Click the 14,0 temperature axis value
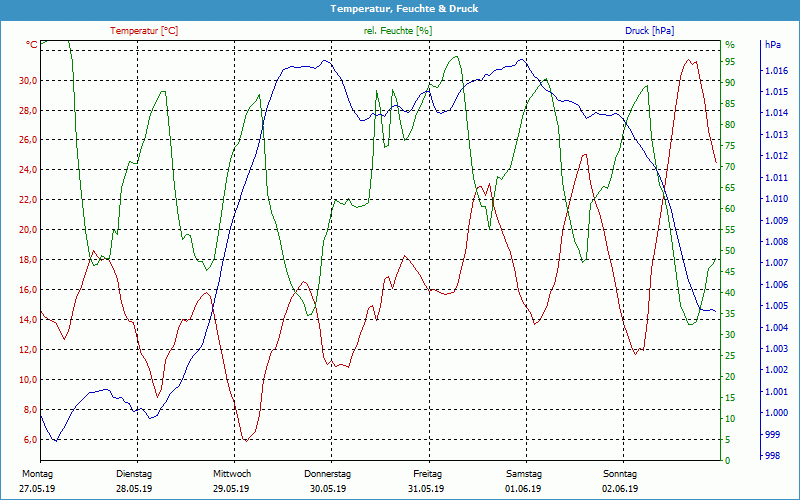Image resolution: width=800 pixels, height=500 pixels. [28, 320]
